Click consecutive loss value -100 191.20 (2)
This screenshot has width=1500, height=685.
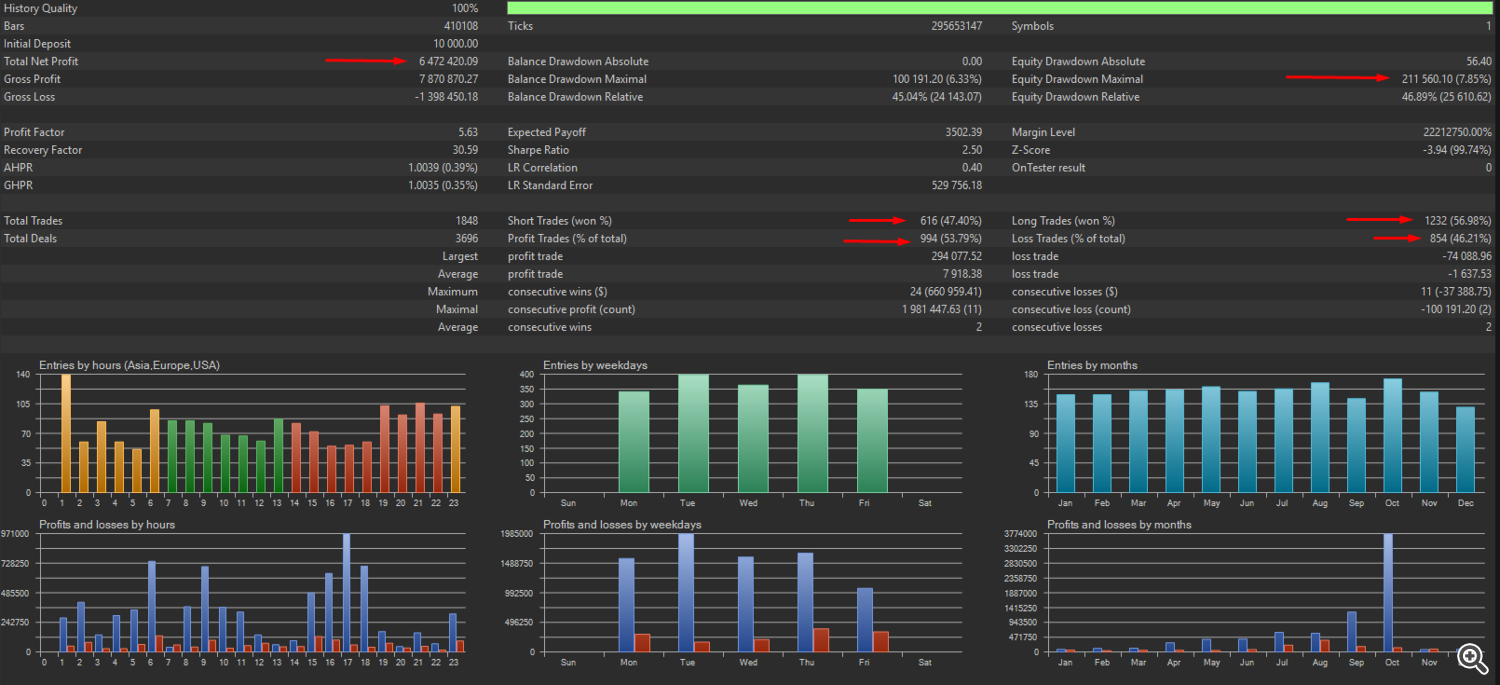(1458, 309)
